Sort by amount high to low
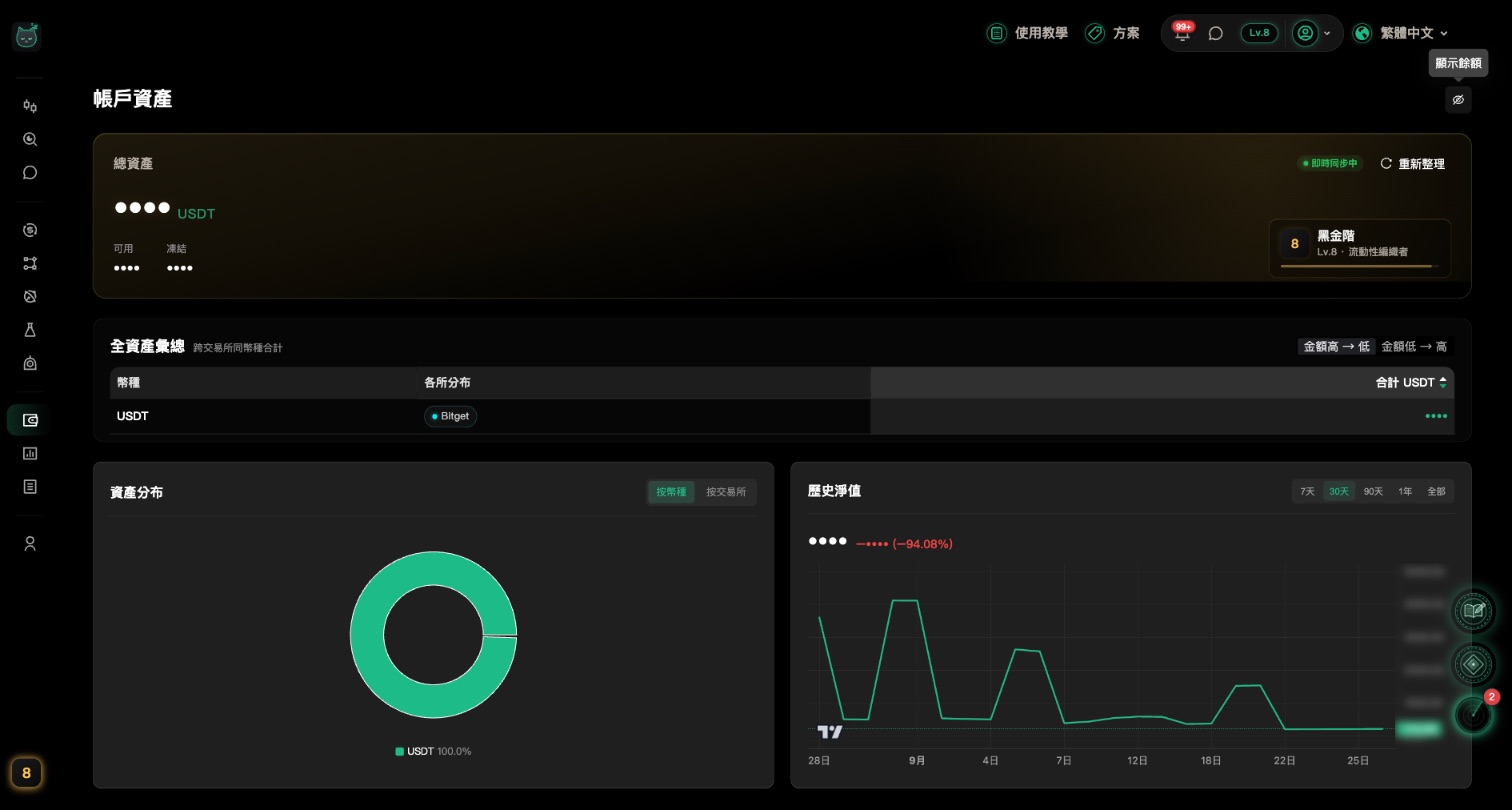This screenshot has height=810, width=1512. coord(1337,347)
